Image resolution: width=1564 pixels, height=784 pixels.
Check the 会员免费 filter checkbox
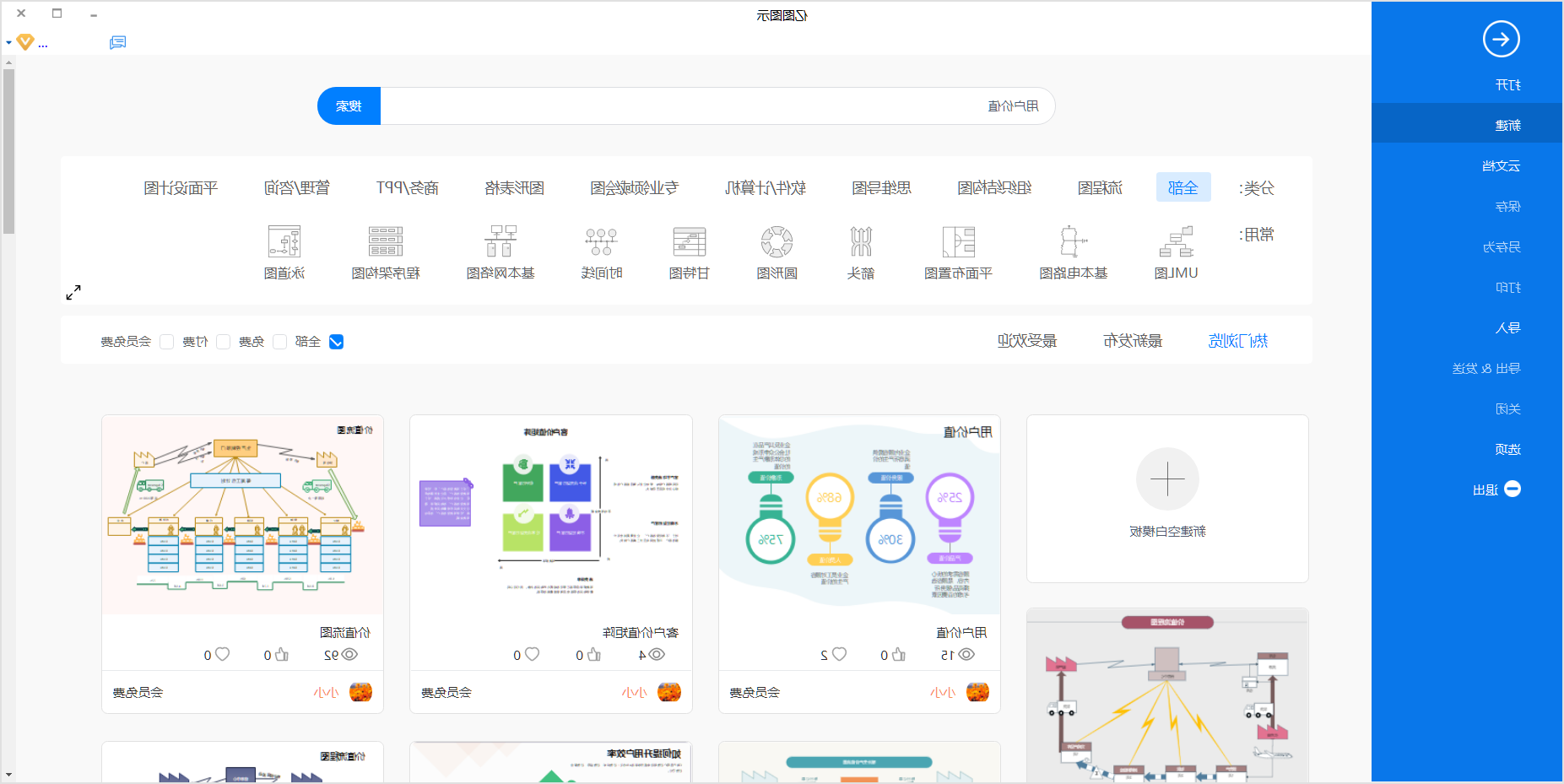pyautogui.click(x=166, y=342)
